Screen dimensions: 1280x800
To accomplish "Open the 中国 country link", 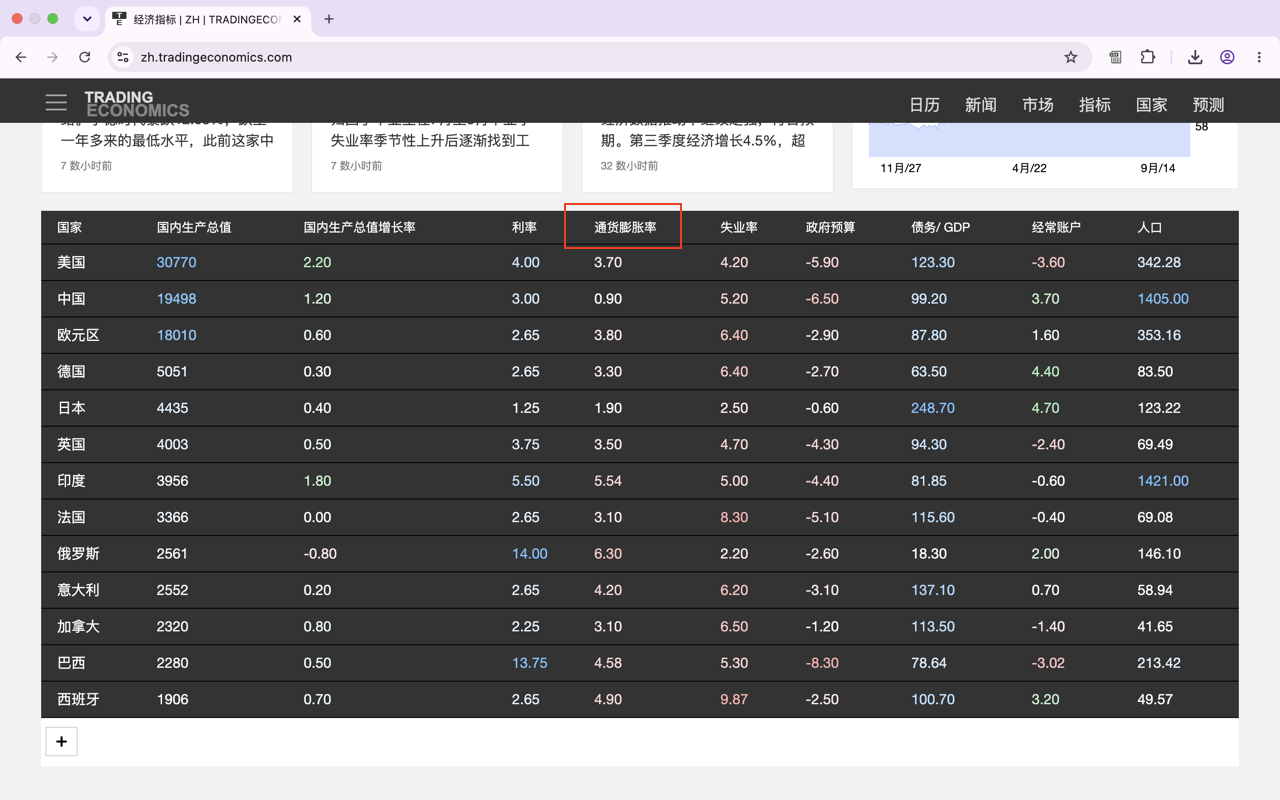I will (71, 299).
